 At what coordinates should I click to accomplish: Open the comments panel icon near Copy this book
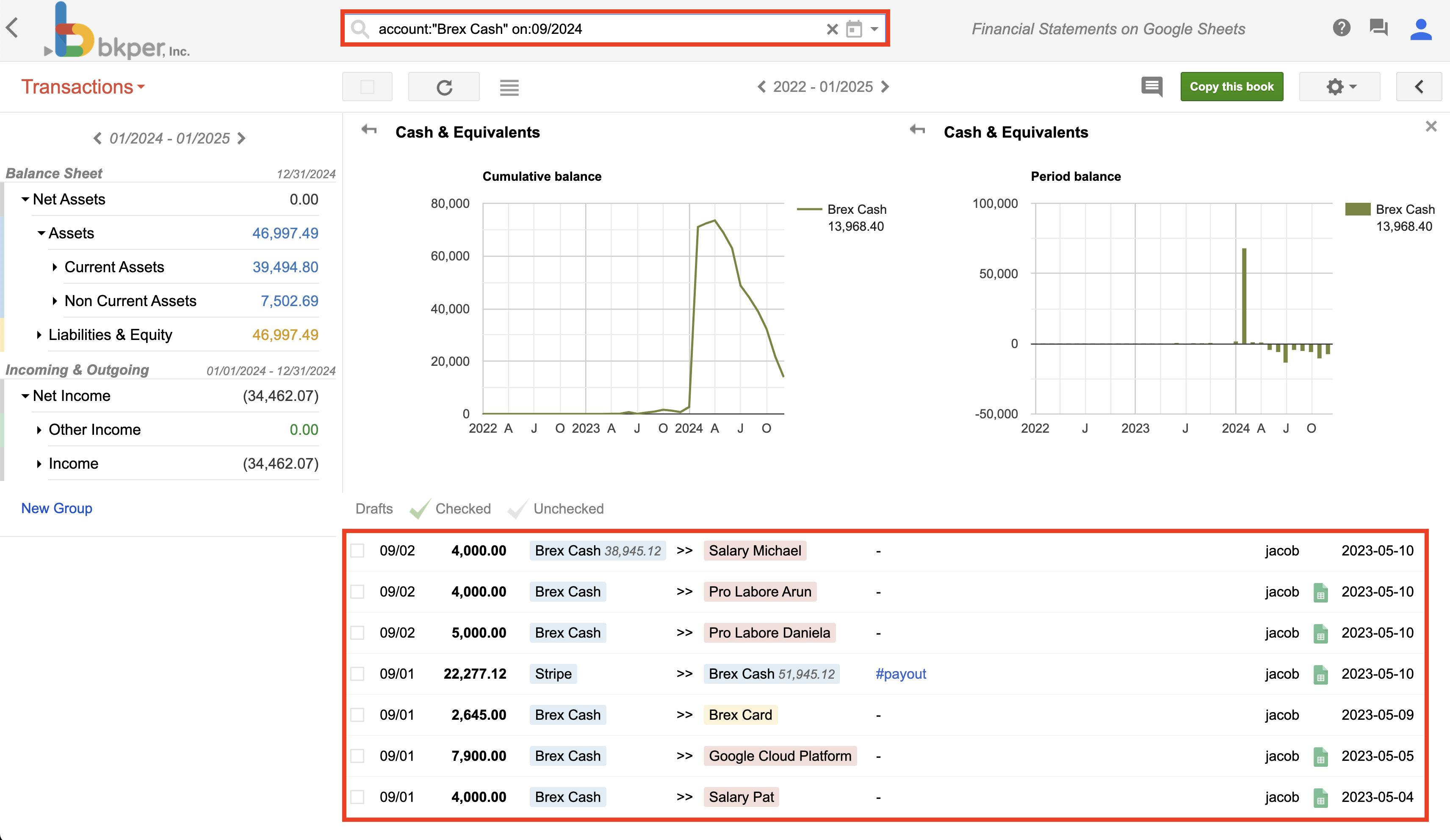[x=1151, y=87]
